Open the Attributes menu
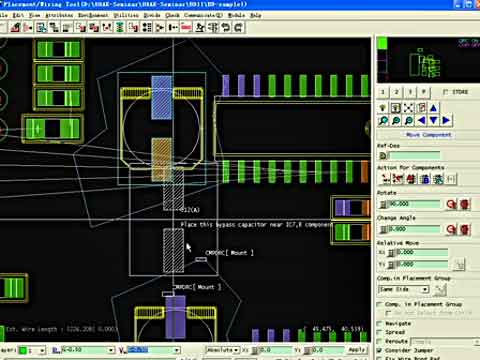This screenshot has height=360, width=480. coord(59,15)
